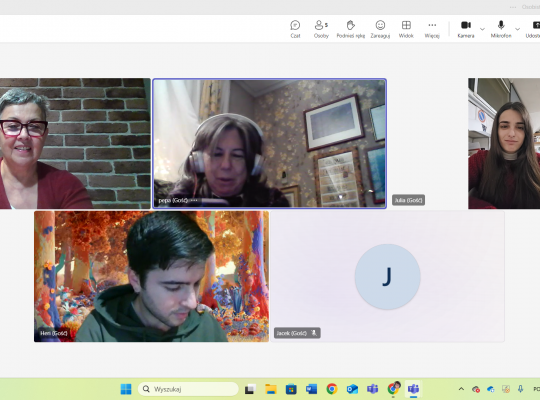Image resolution: width=540 pixels, height=400 pixels.
Task: Open the Widok view layout options
Action: coord(406,29)
